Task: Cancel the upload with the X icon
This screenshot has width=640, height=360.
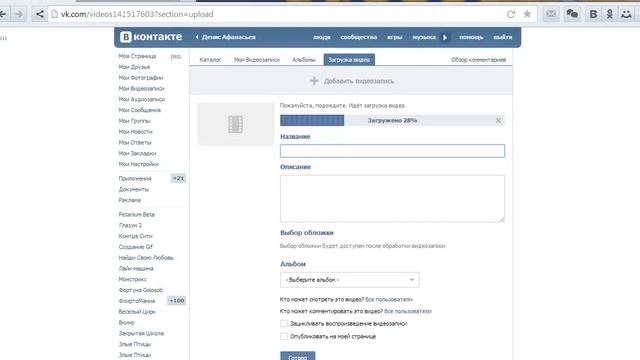Action: (x=498, y=120)
